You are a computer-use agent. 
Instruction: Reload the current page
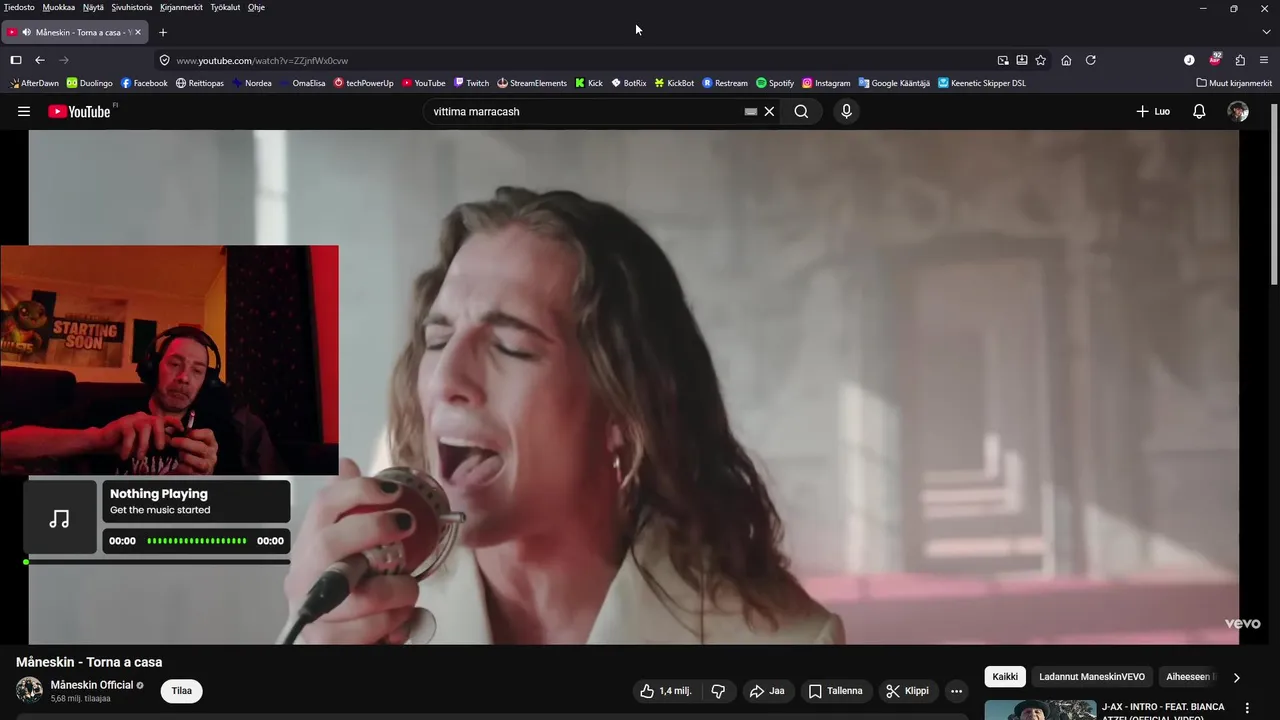click(1091, 60)
